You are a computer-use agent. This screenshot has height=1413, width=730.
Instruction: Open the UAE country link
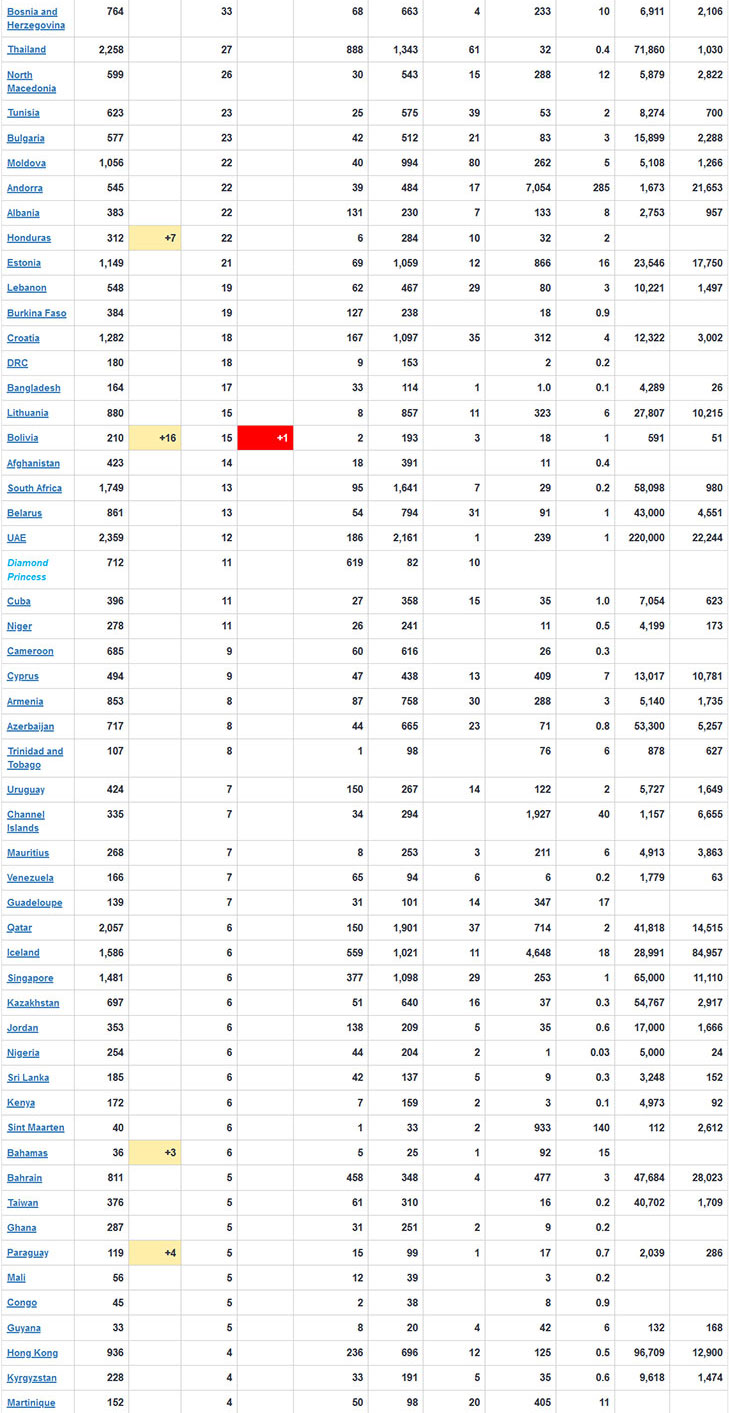click(x=17, y=538)
